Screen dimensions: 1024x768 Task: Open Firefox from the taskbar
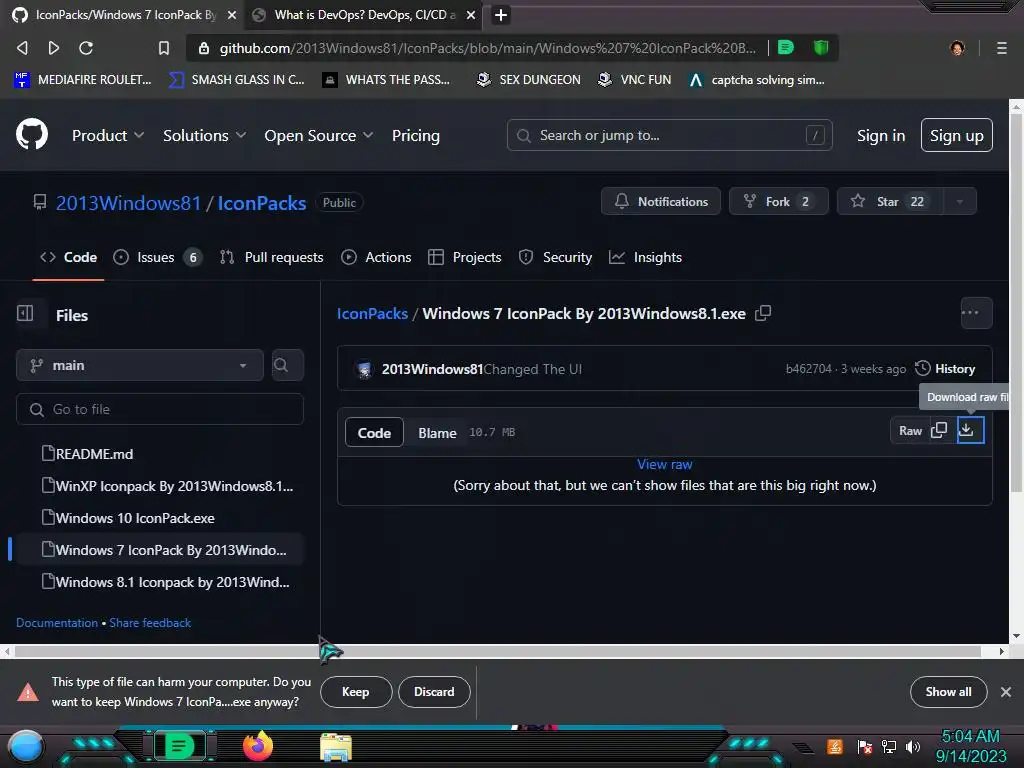click(x=258, y=746)
